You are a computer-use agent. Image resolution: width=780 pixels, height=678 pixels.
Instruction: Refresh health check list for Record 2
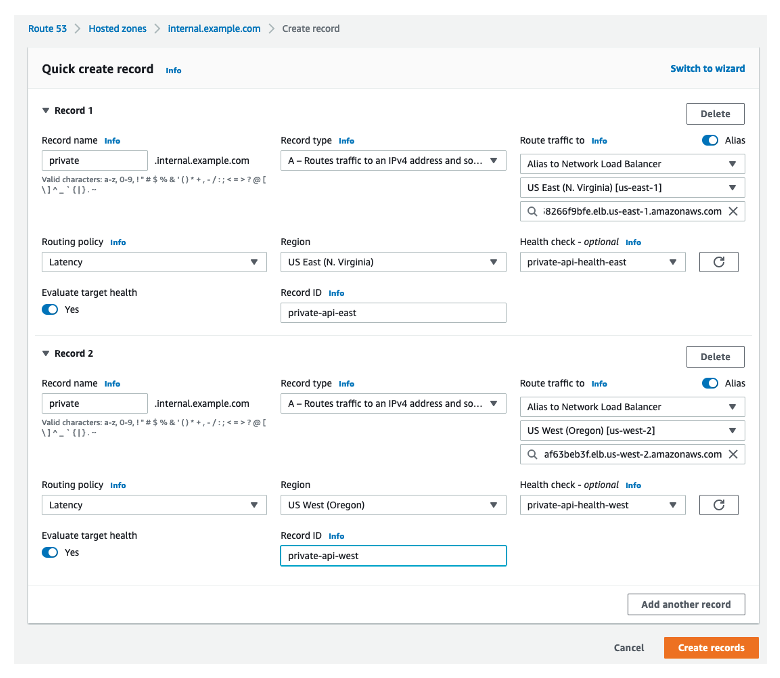pyautogui.click(x=717, y=505)
